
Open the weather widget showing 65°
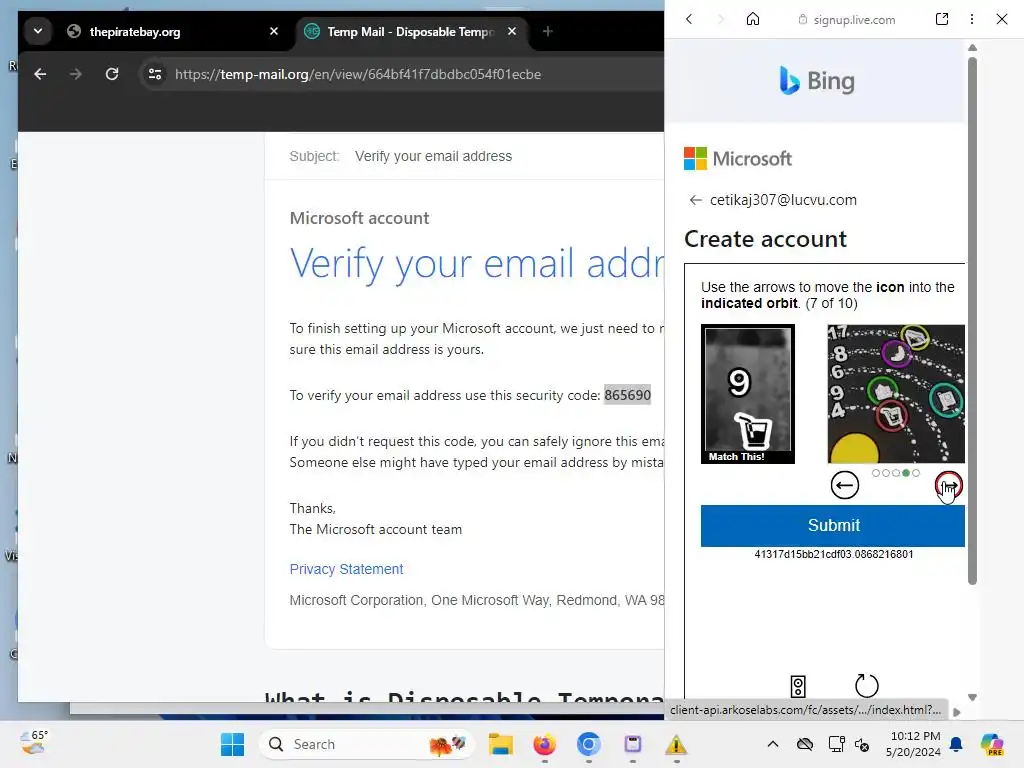(x=34, y=743)
